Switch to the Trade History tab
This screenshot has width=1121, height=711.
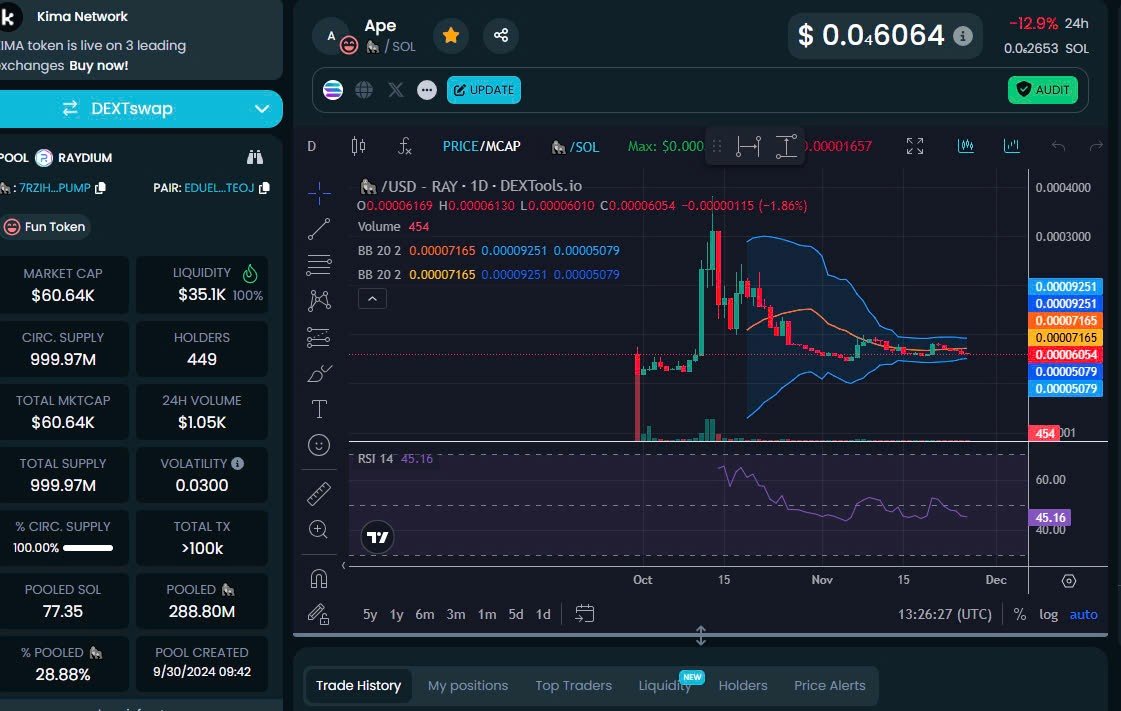[358, 686]
